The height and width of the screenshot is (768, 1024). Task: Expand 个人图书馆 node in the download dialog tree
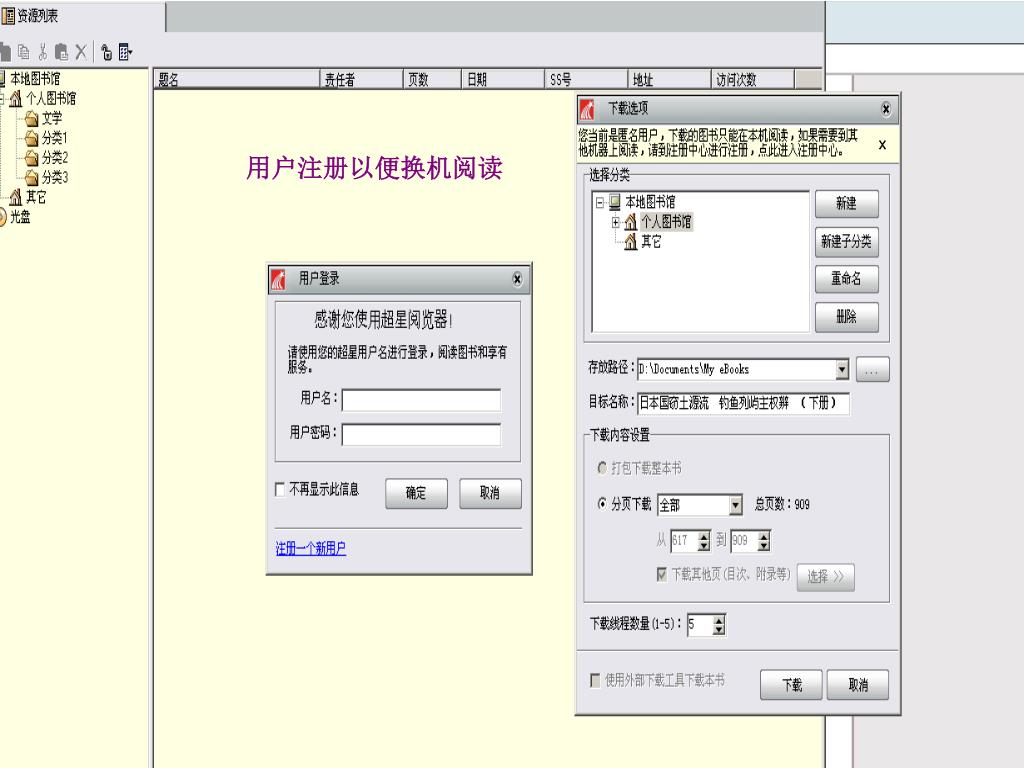(616, 221)
